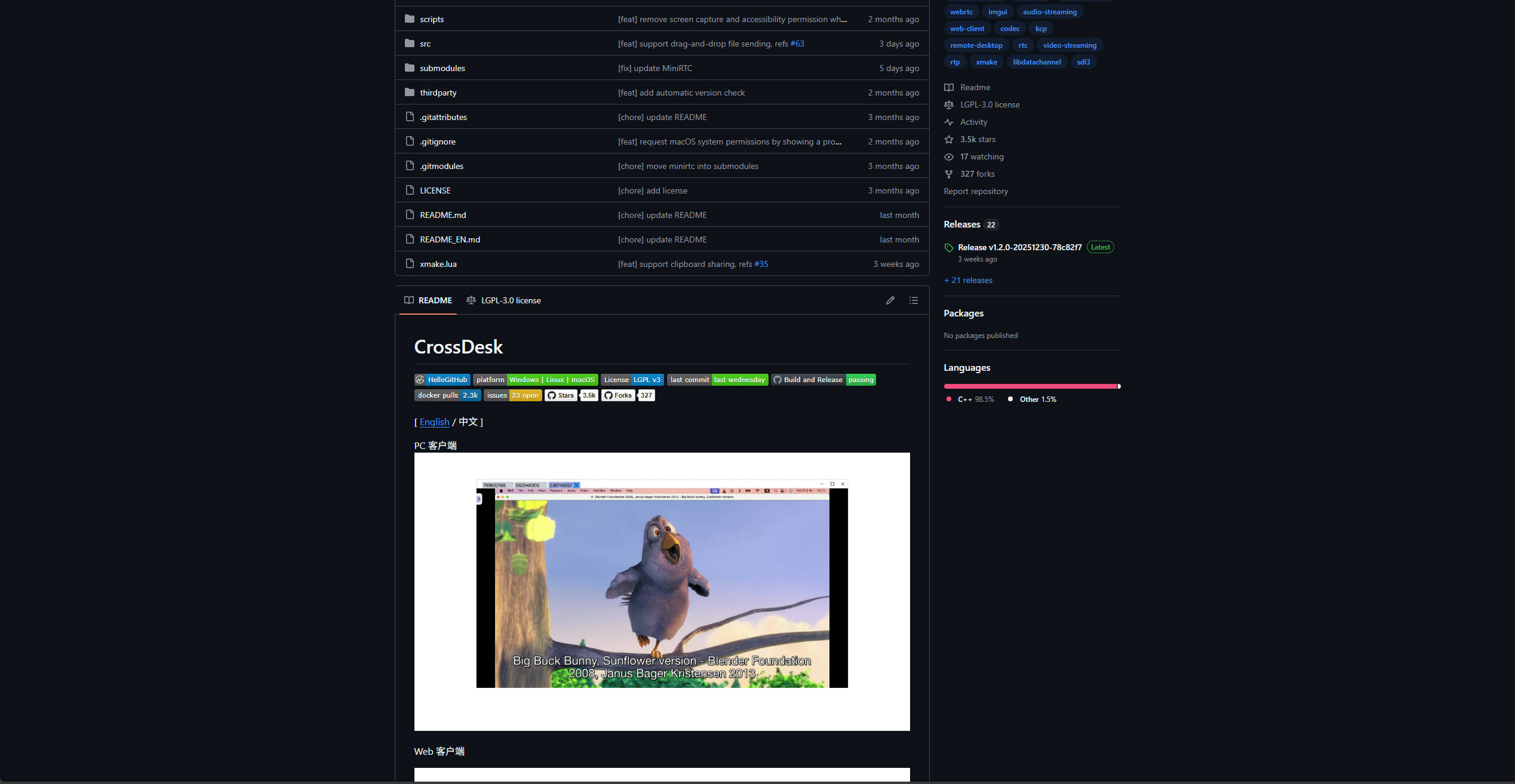Click the Build and Release passing badge
This screenshot has height=784, width=1515.
coord(823,380)
